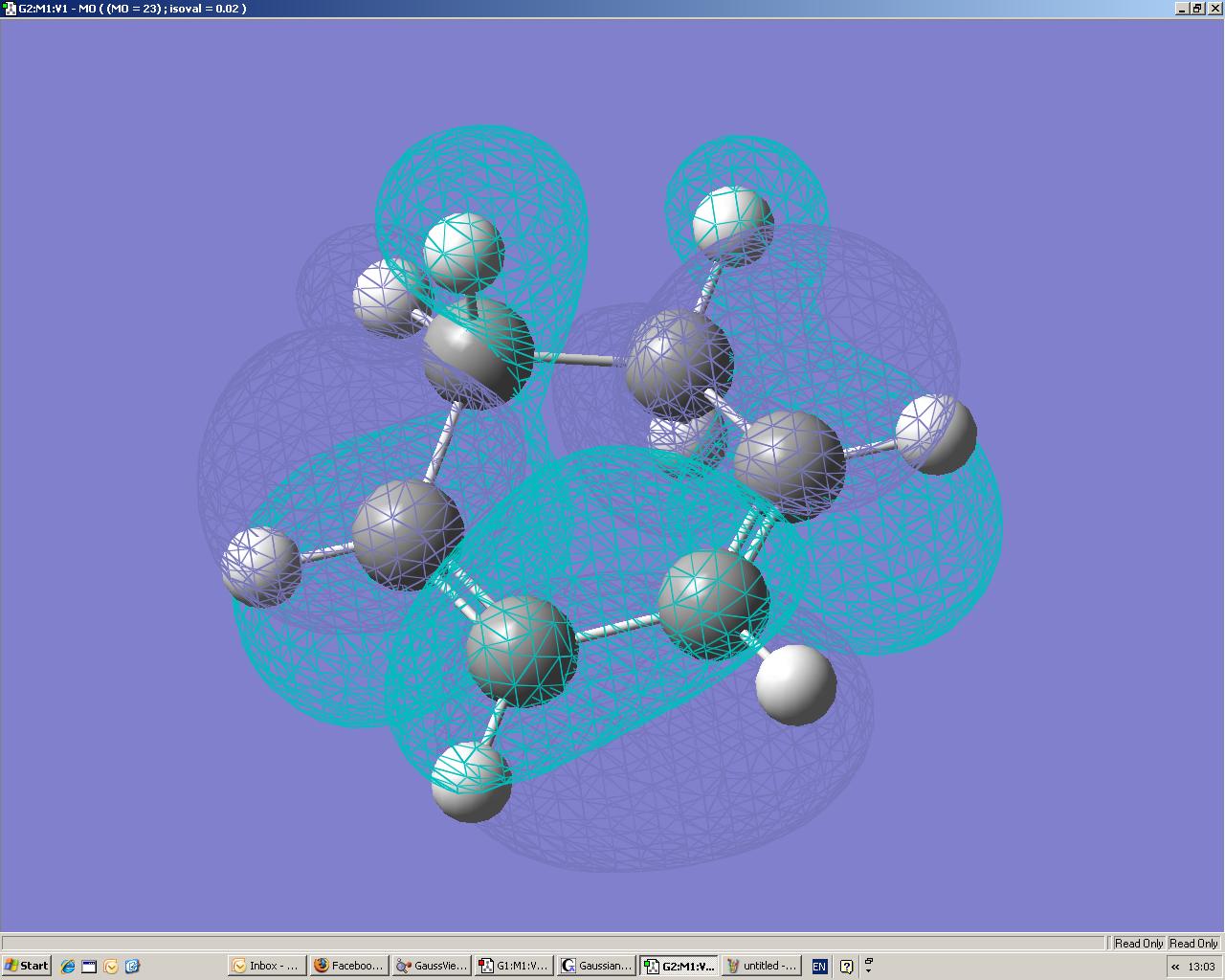Switch to the Gaussian taskbar window
This screenshot has width=1225, height=980.
596,966
